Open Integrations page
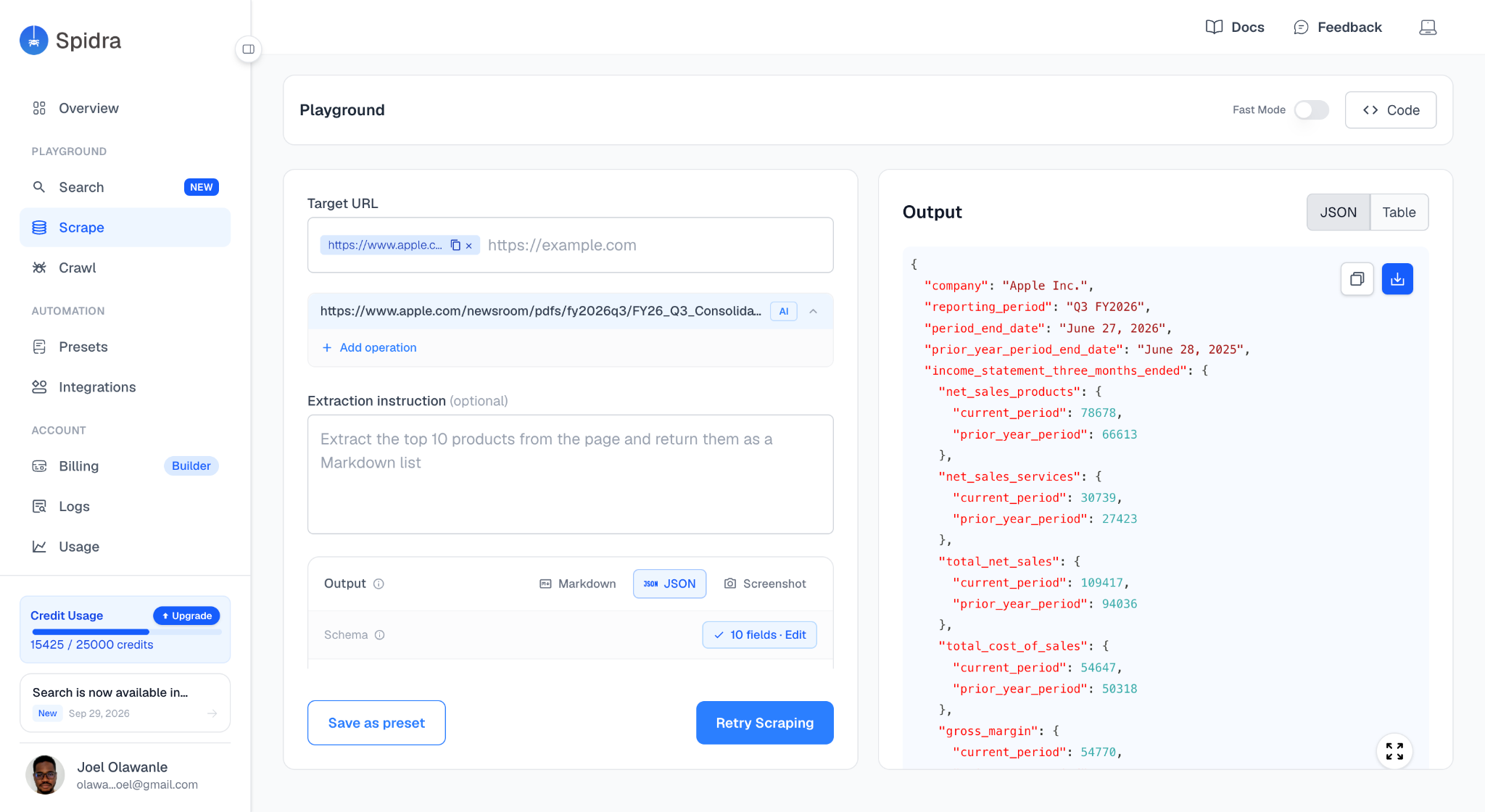The image size is (1485, 812). point(125,387)
